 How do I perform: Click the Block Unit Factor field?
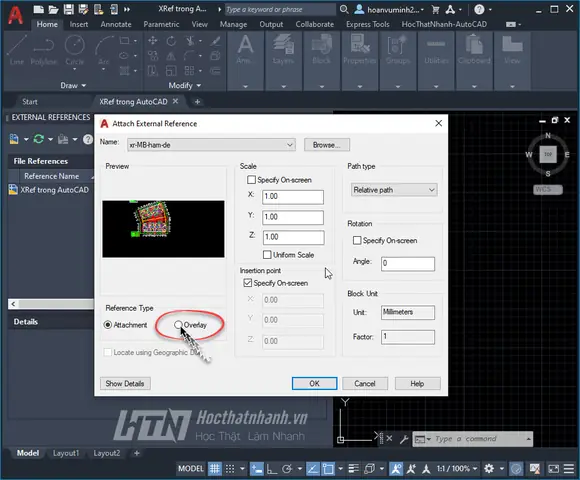pos(408,337)
